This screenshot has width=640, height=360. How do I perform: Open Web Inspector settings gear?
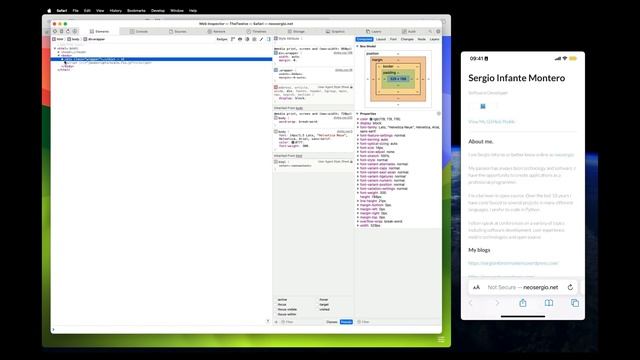[x=438, y=31]
